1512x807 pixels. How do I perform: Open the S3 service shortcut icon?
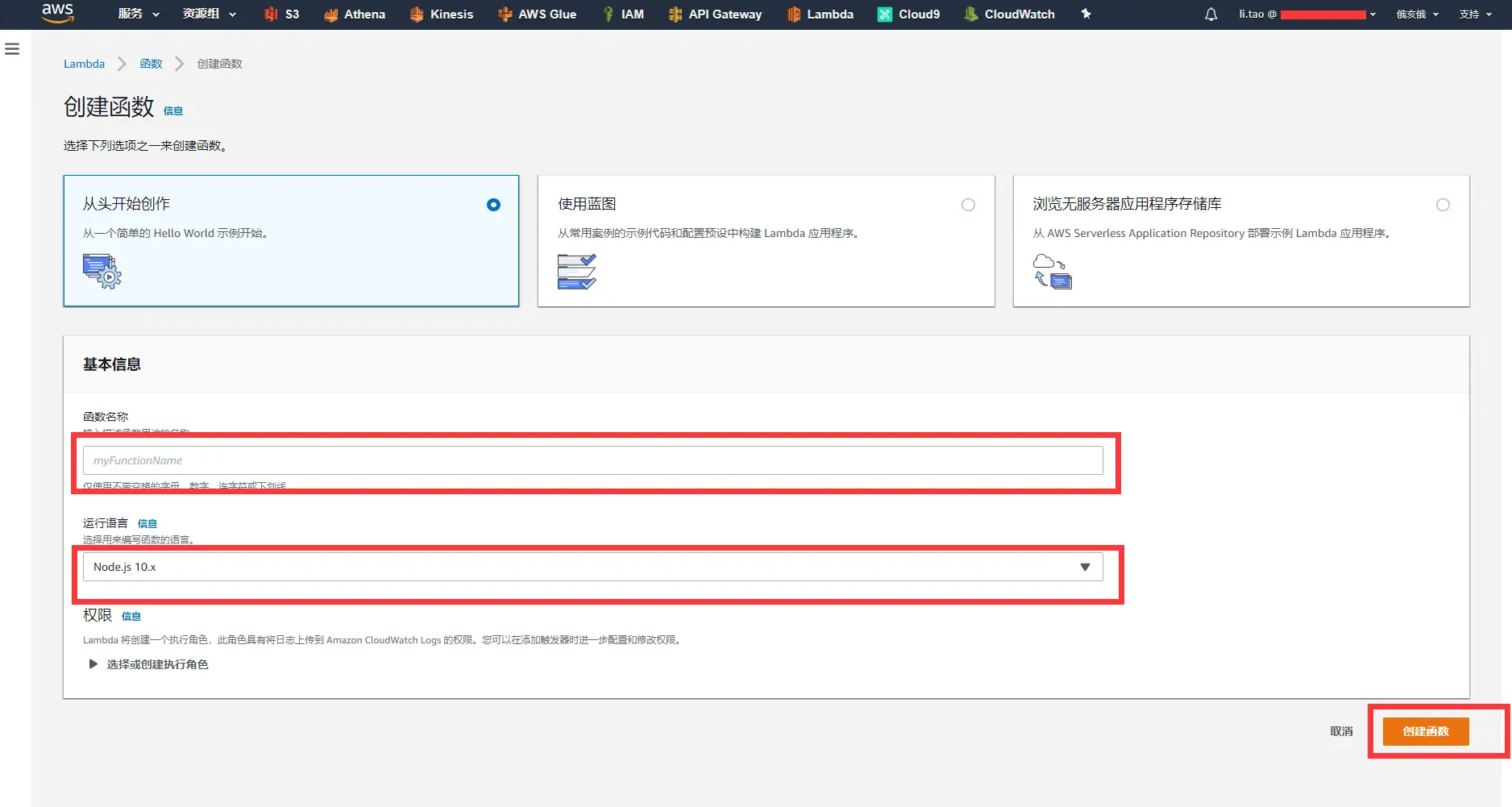coord(271,15)
